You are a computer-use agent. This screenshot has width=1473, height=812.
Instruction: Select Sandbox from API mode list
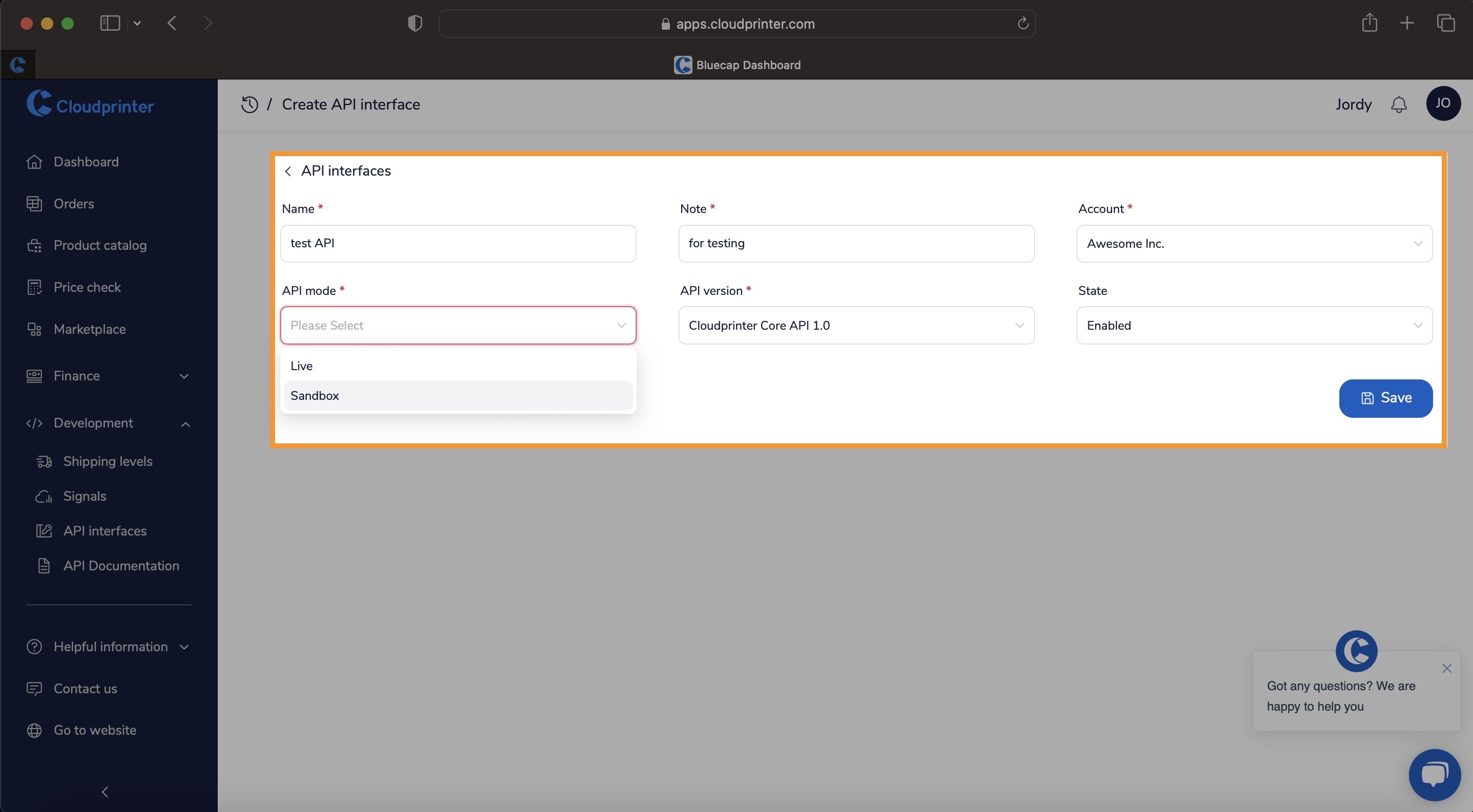point(458,395)
